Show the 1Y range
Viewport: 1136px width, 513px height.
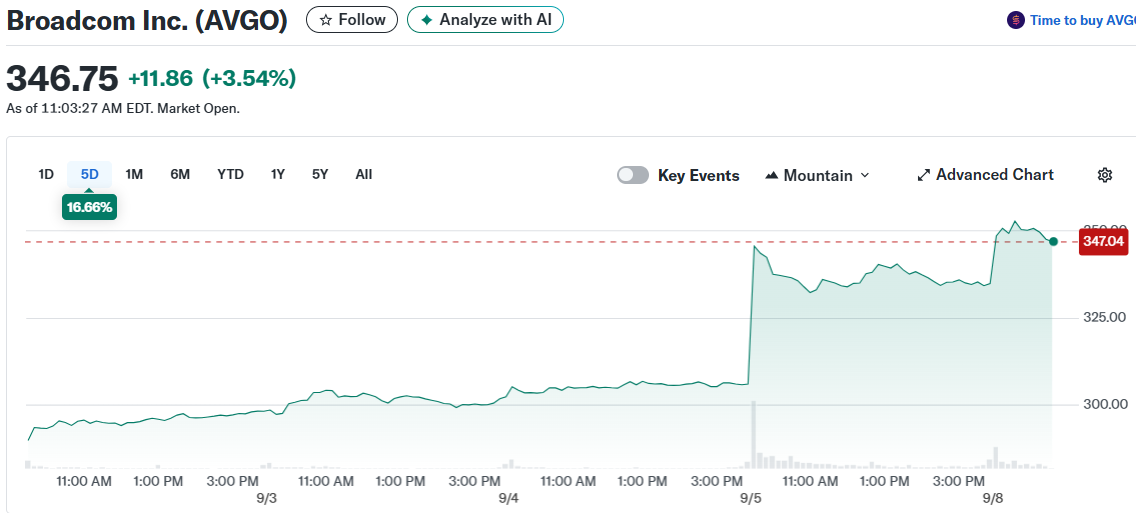click(277, 175)
